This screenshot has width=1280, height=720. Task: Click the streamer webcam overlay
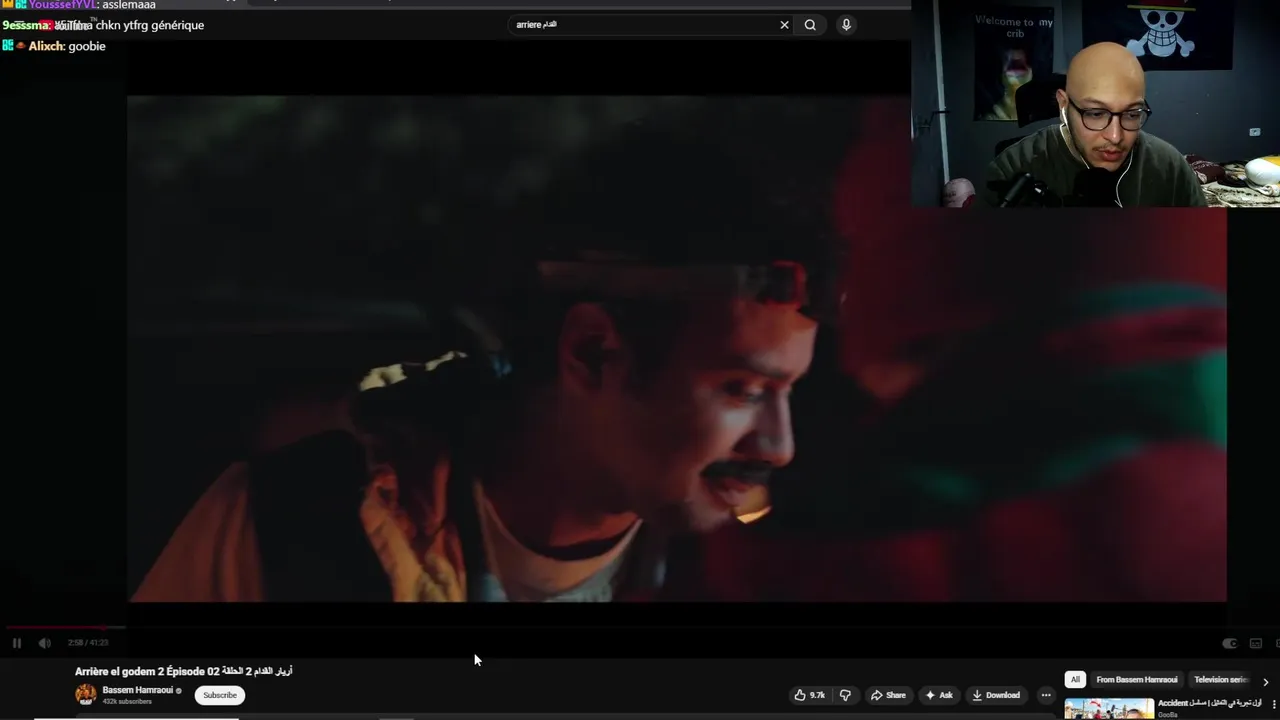coord(1095,104)
